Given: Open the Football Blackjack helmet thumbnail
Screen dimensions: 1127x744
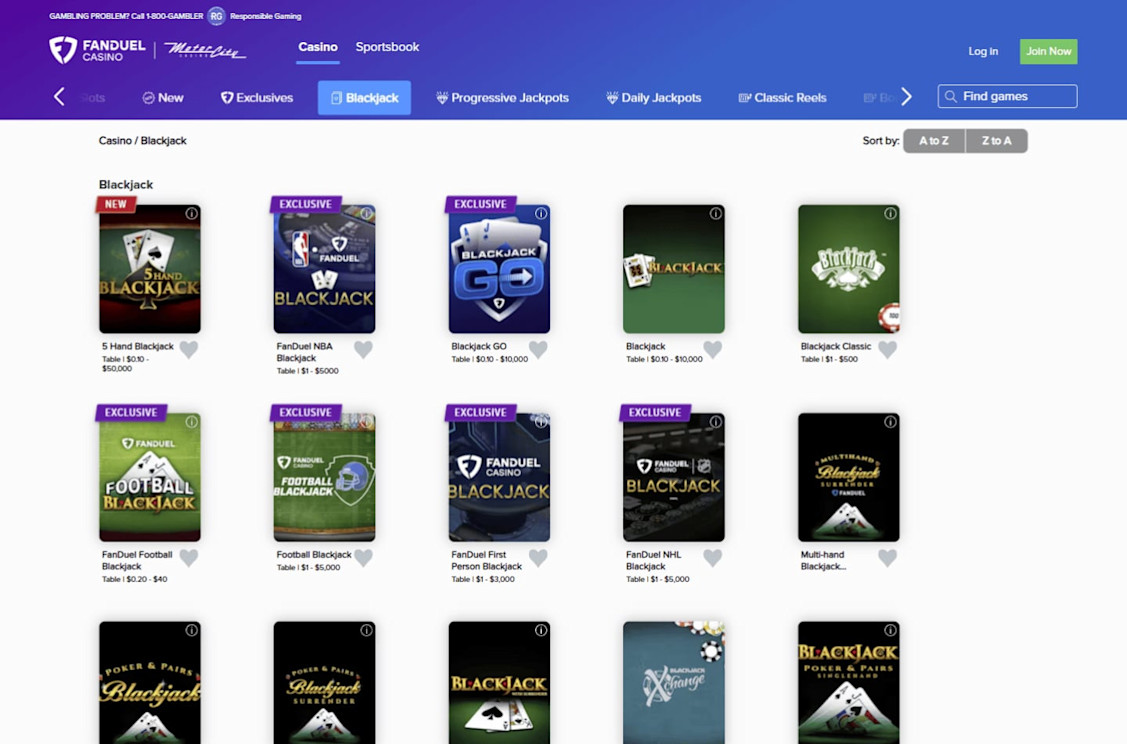Looking at the screenshot, I should tap(324, 477).
